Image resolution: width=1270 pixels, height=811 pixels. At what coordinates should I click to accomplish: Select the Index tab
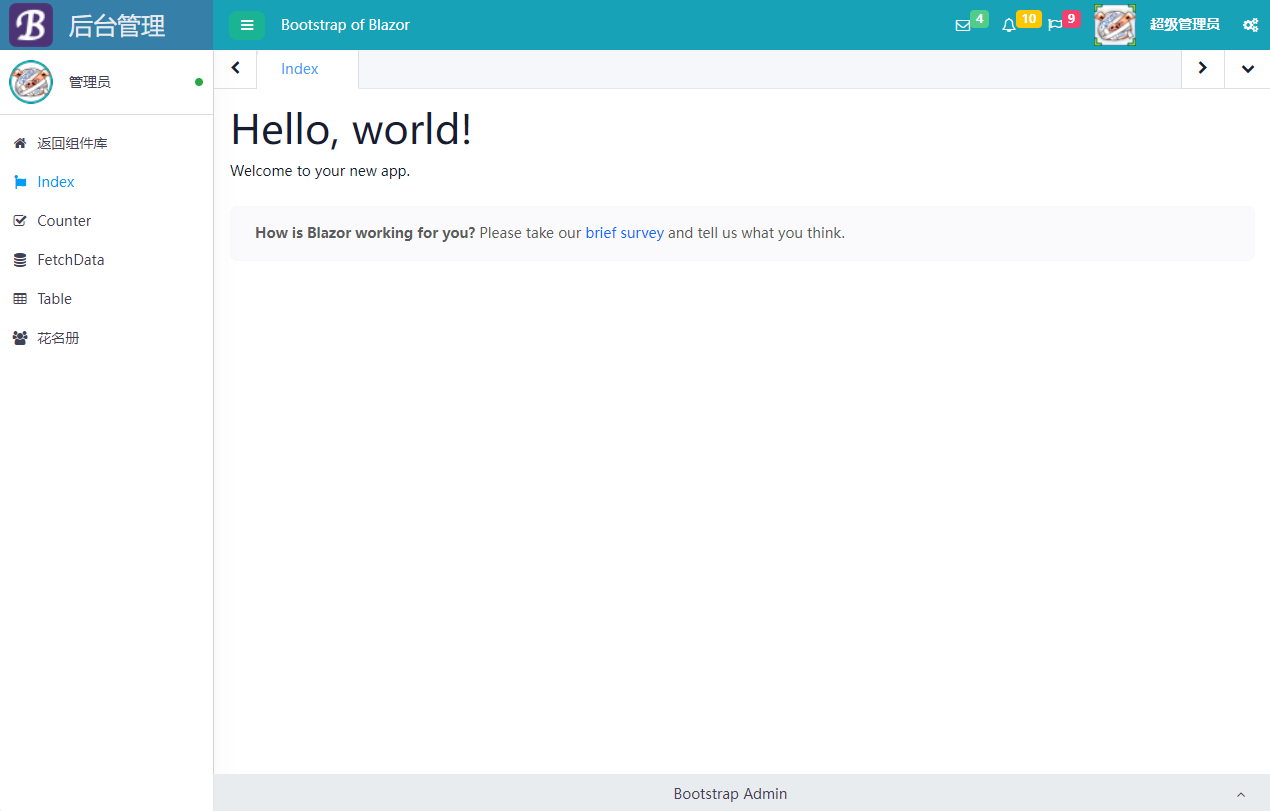300,69
